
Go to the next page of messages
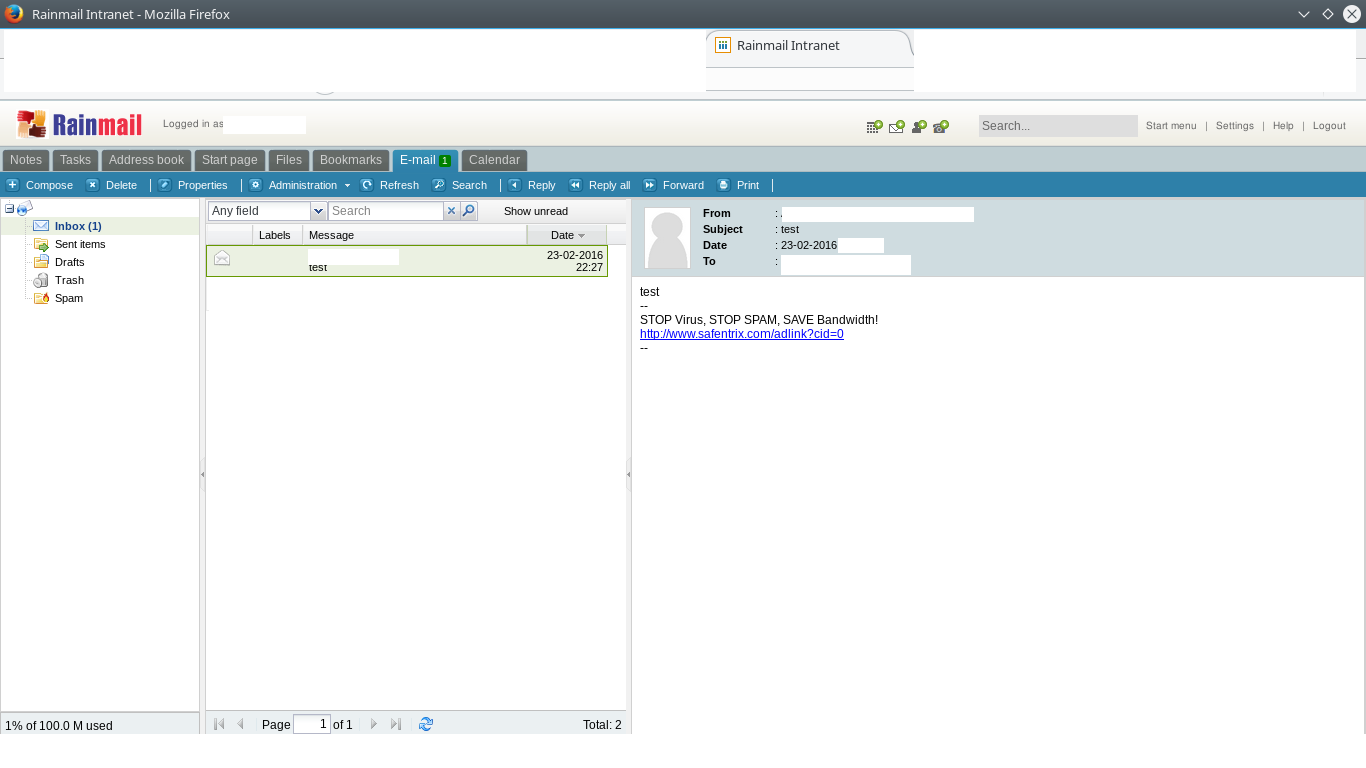pos(374,724)
